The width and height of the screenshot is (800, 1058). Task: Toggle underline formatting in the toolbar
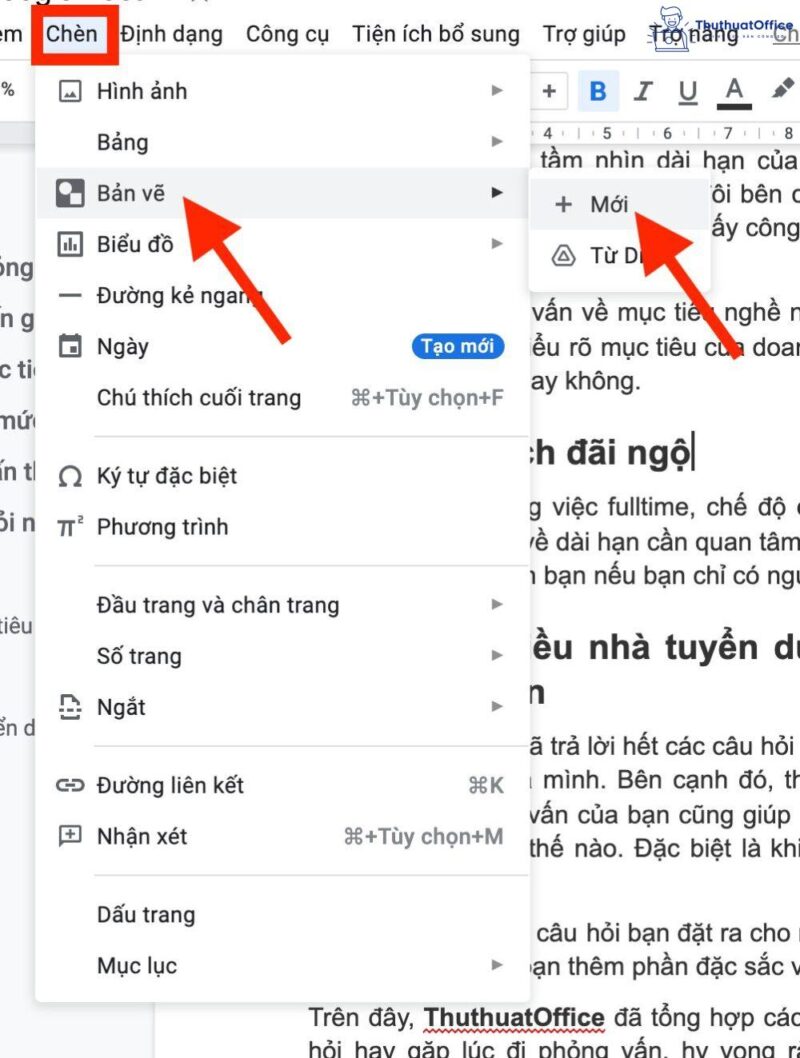point(686,91)
